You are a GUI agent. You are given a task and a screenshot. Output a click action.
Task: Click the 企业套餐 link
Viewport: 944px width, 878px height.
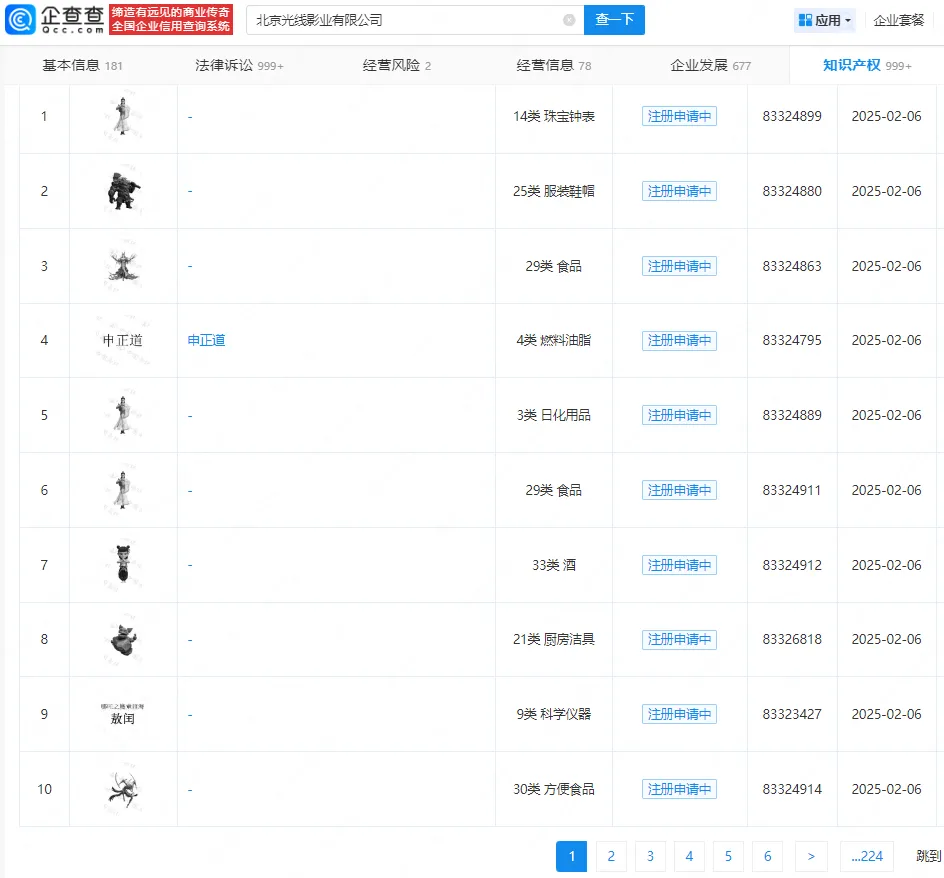click(x=898, y=20)
